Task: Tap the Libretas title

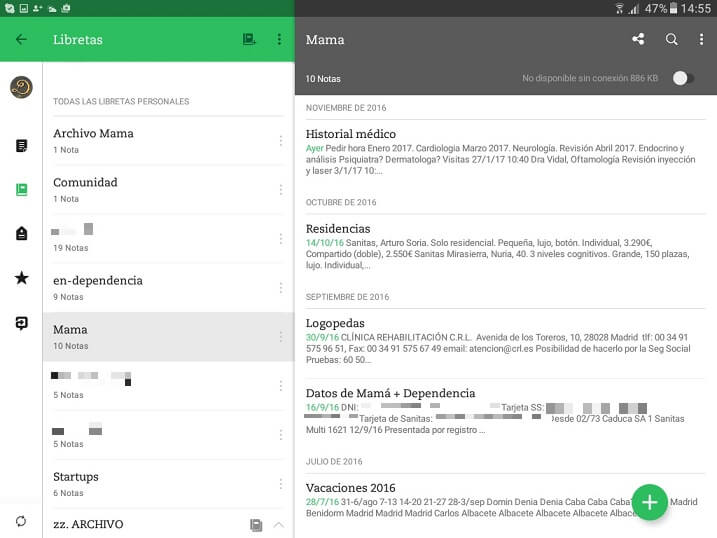Action: click(x=78, y=40)
